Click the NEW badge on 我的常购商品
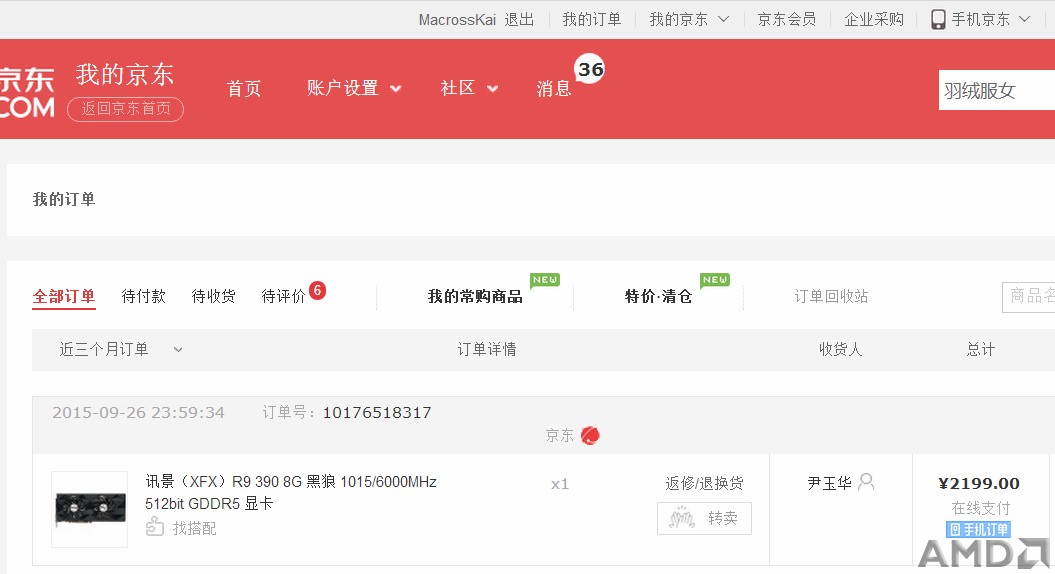Viewport: 1055px width, 574px height. pos(545,280)
